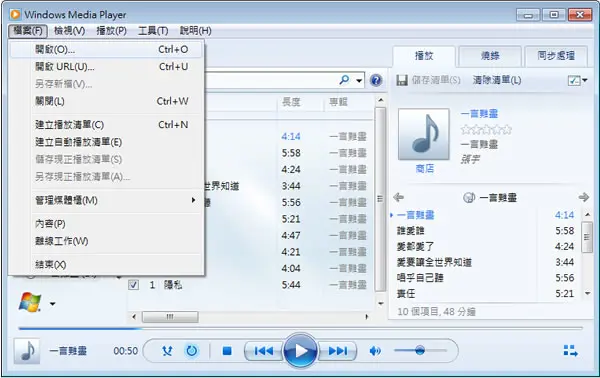600x378 pixels.
Task: Open the 工具(T) menu
Action: tap(153, 31)
